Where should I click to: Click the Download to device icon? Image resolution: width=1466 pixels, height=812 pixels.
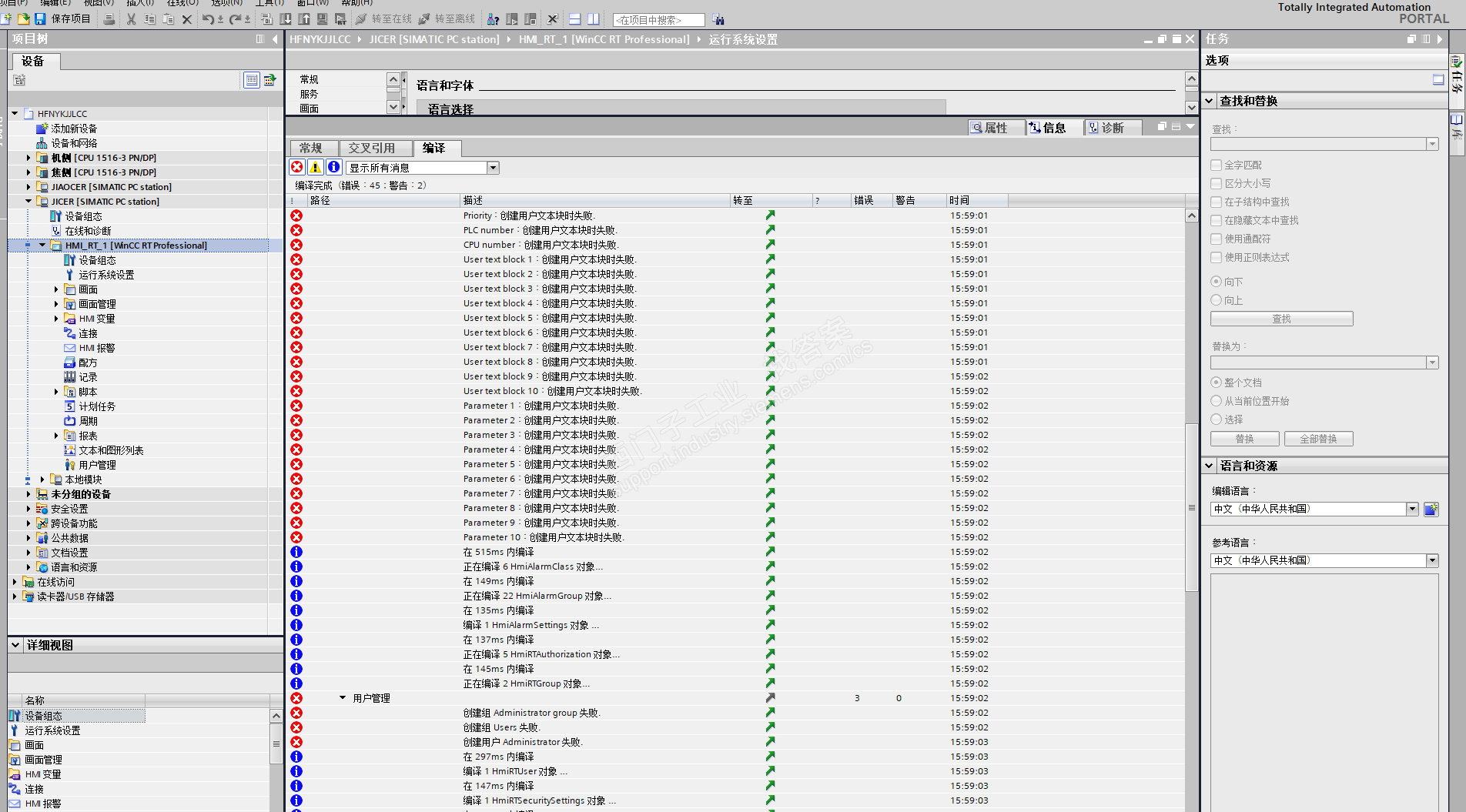coord(286,19)
